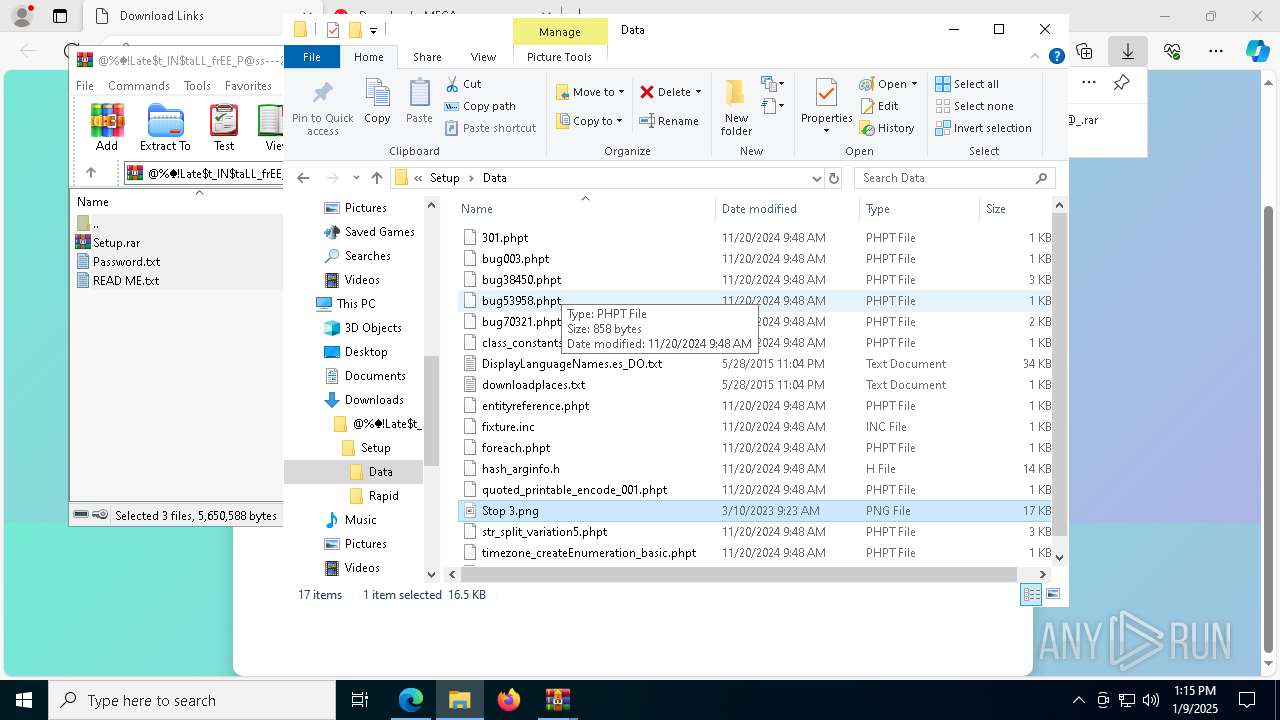Click Invert selection in ribbon
Viewport: 1280px width, 720px height.
(983, 128)
